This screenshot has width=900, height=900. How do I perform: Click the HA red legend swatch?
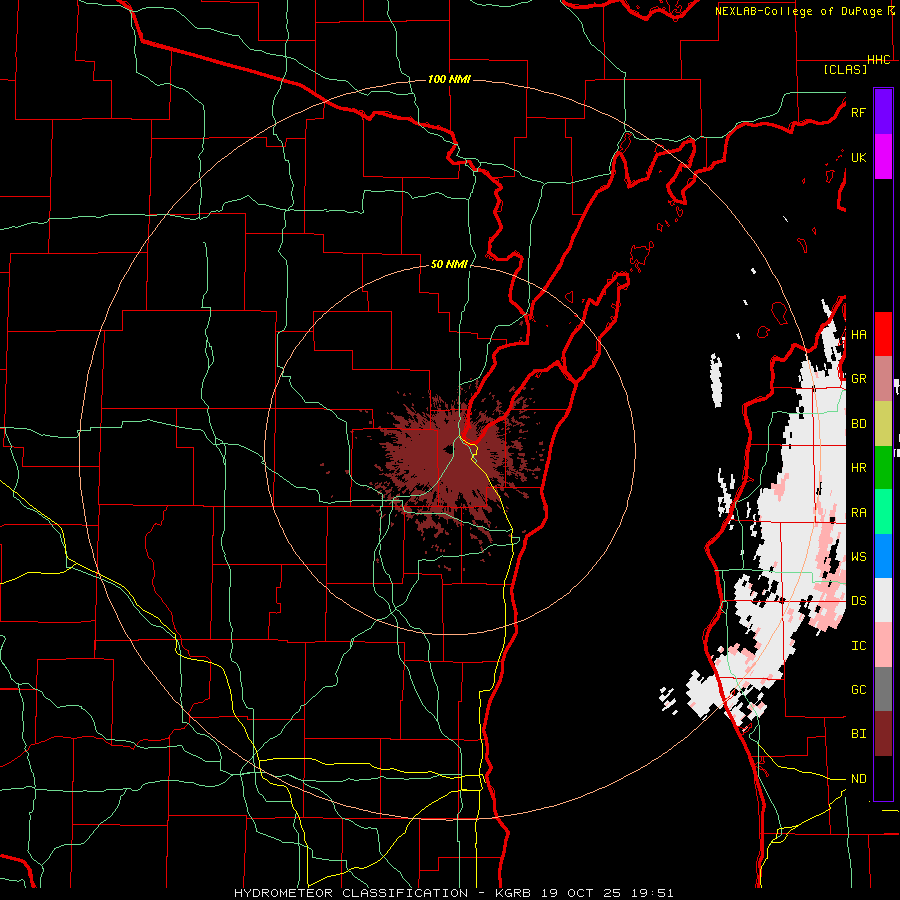click(883, 334)
